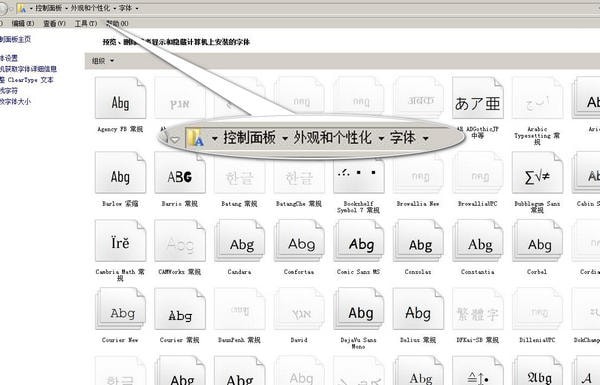Go to 控制面板 in the address bar breadcrumb
600x385 pixels.
(49, 8)
